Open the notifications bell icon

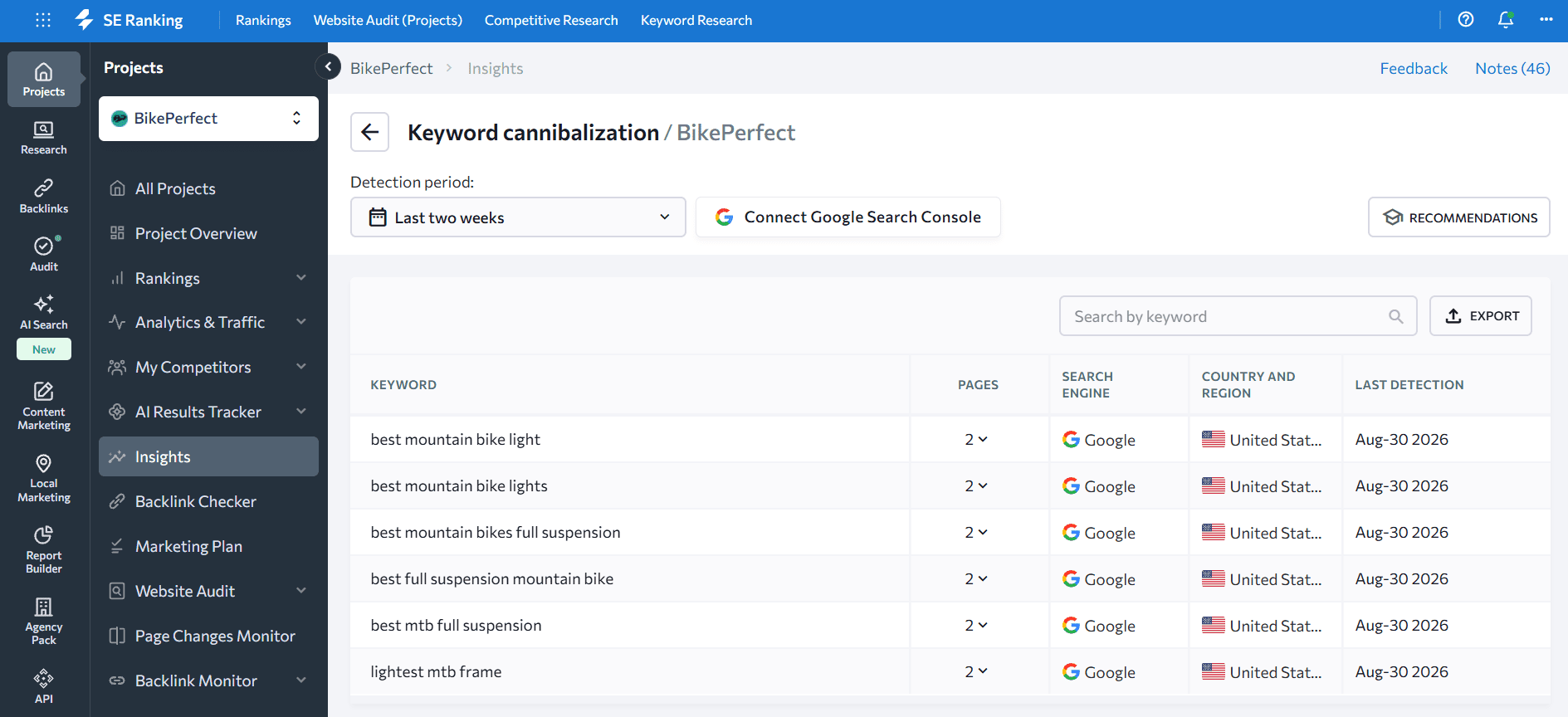(x=1506, y=19)
